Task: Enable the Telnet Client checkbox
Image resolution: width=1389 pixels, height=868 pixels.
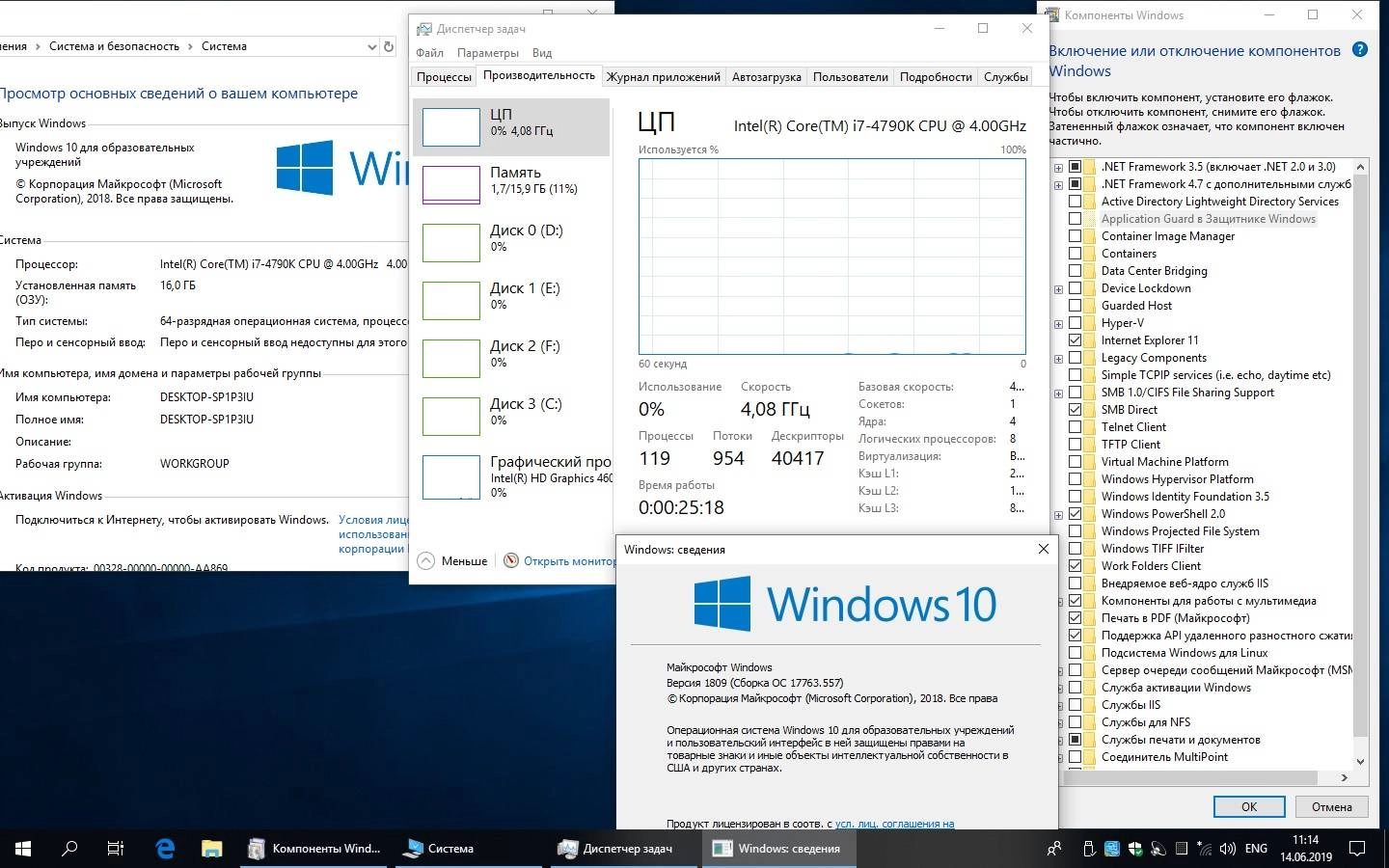Action: [x=1075, y=427]
